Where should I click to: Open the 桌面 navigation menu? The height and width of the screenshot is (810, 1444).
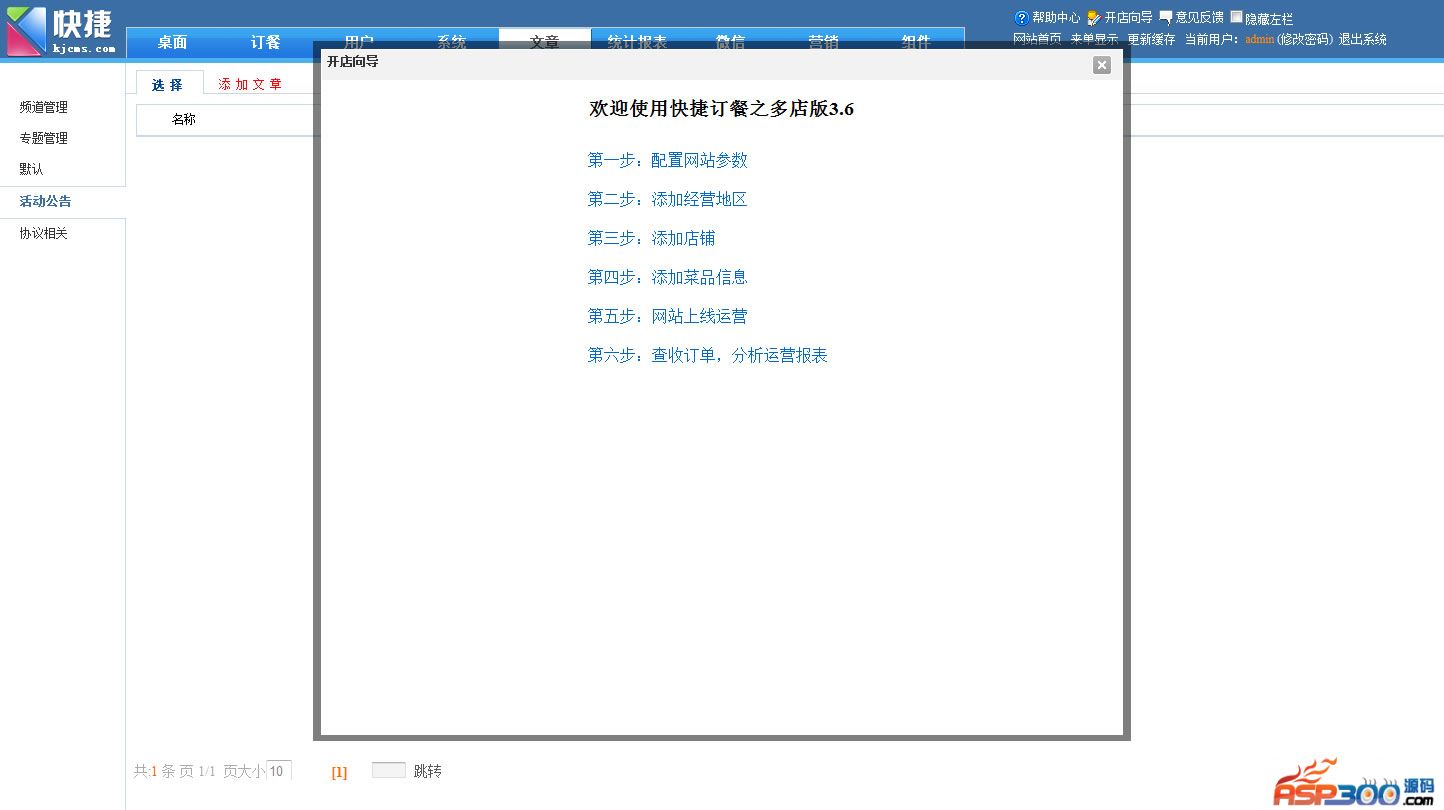[x=172, y=42]
